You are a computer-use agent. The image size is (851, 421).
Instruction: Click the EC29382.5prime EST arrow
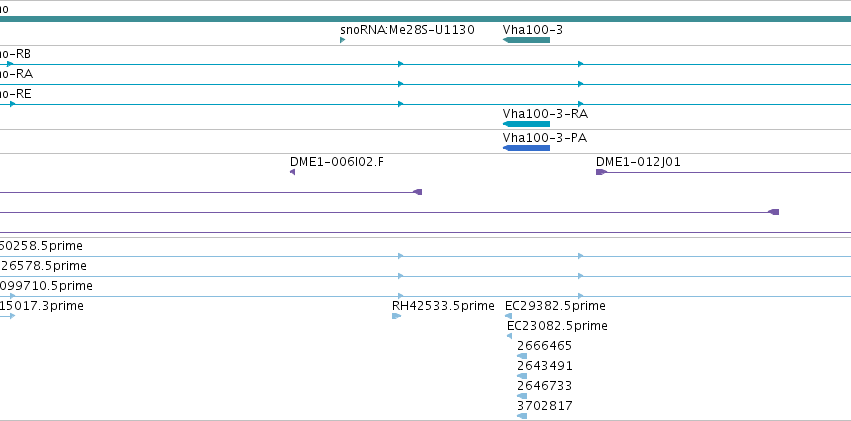click(509, 316)
